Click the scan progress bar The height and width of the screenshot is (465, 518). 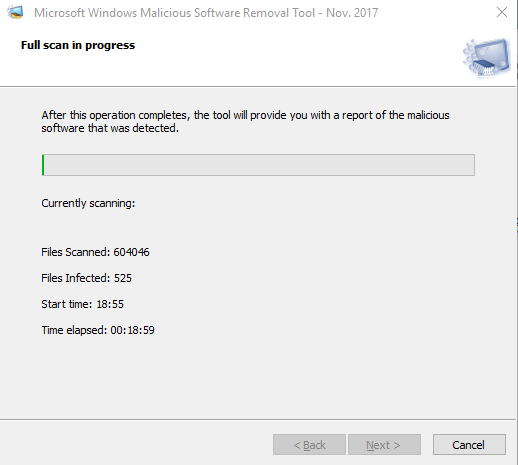258,165
